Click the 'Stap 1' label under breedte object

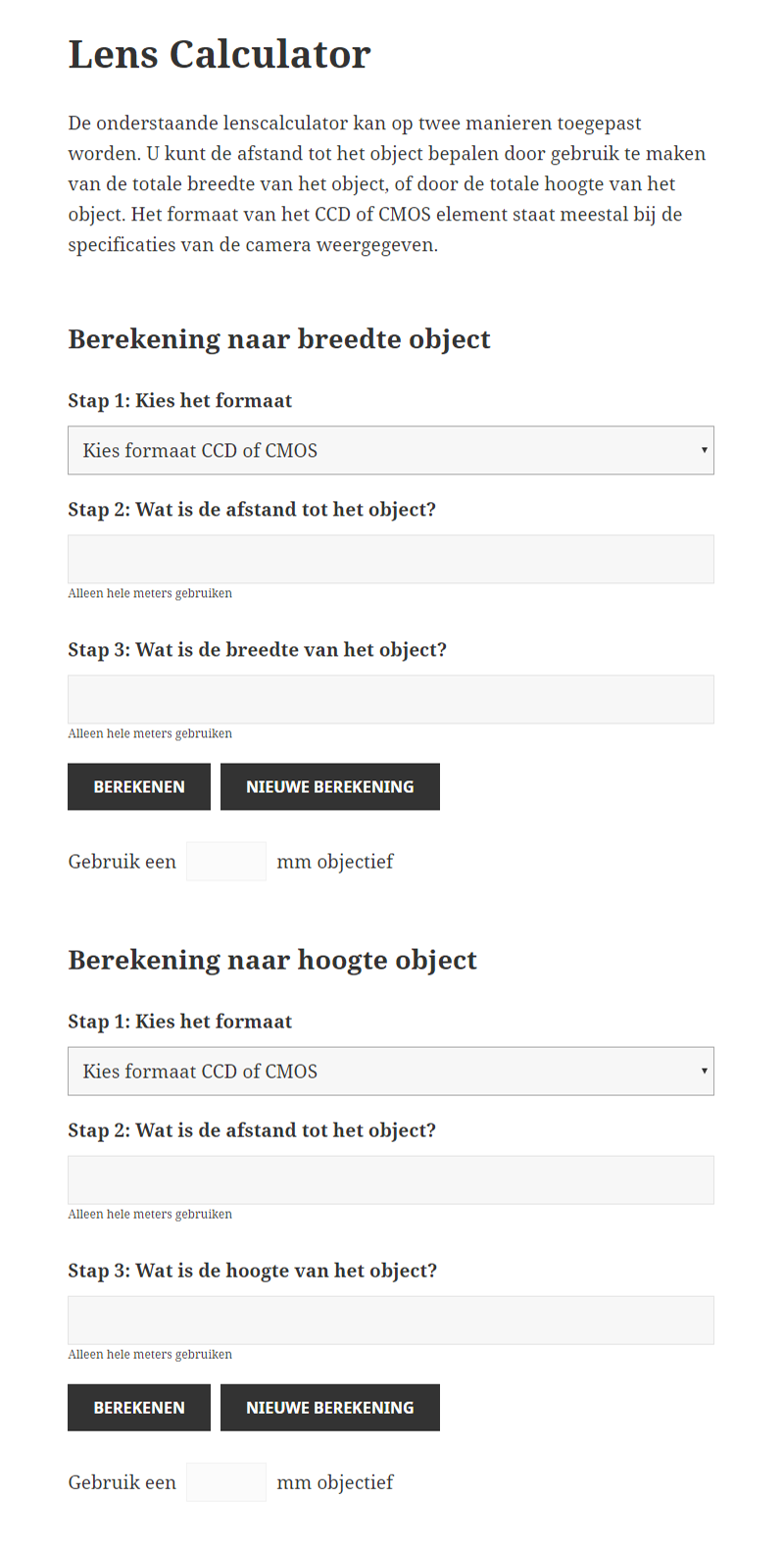pos(180,401)
